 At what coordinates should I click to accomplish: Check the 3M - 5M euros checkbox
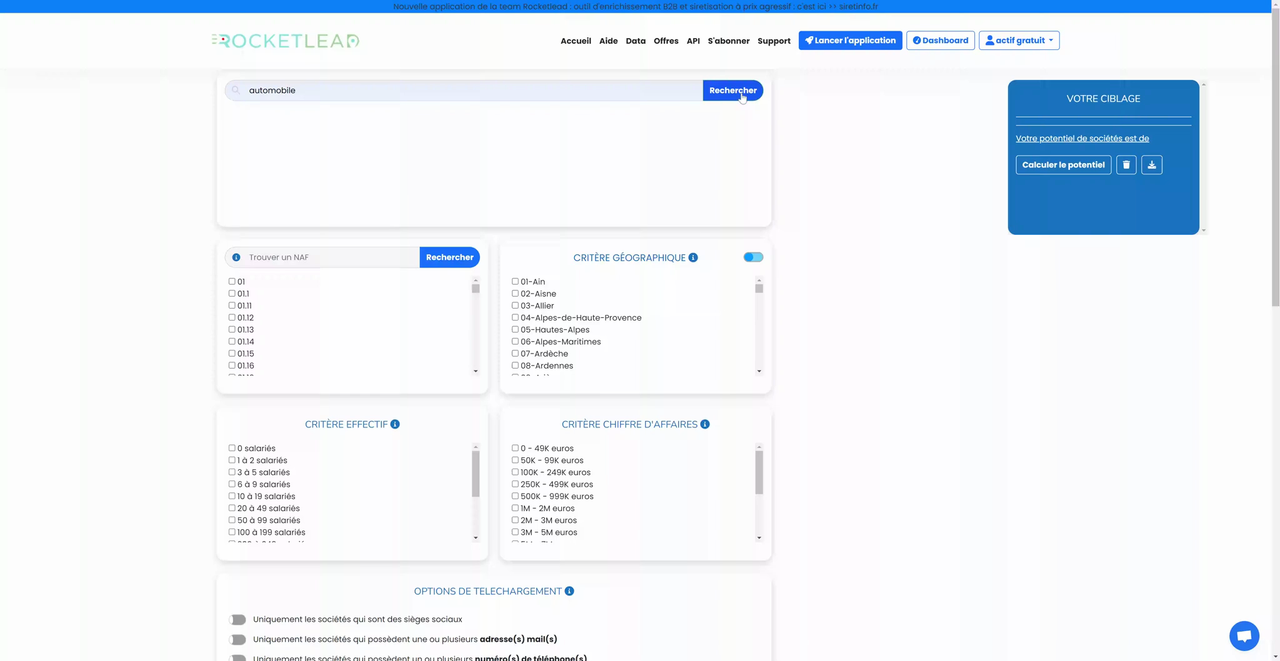515,533
